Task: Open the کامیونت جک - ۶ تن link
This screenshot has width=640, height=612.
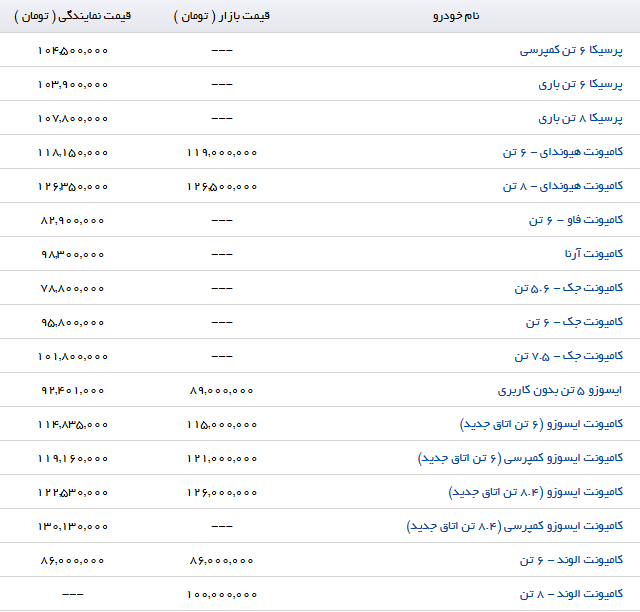Action: coord(574,322)
